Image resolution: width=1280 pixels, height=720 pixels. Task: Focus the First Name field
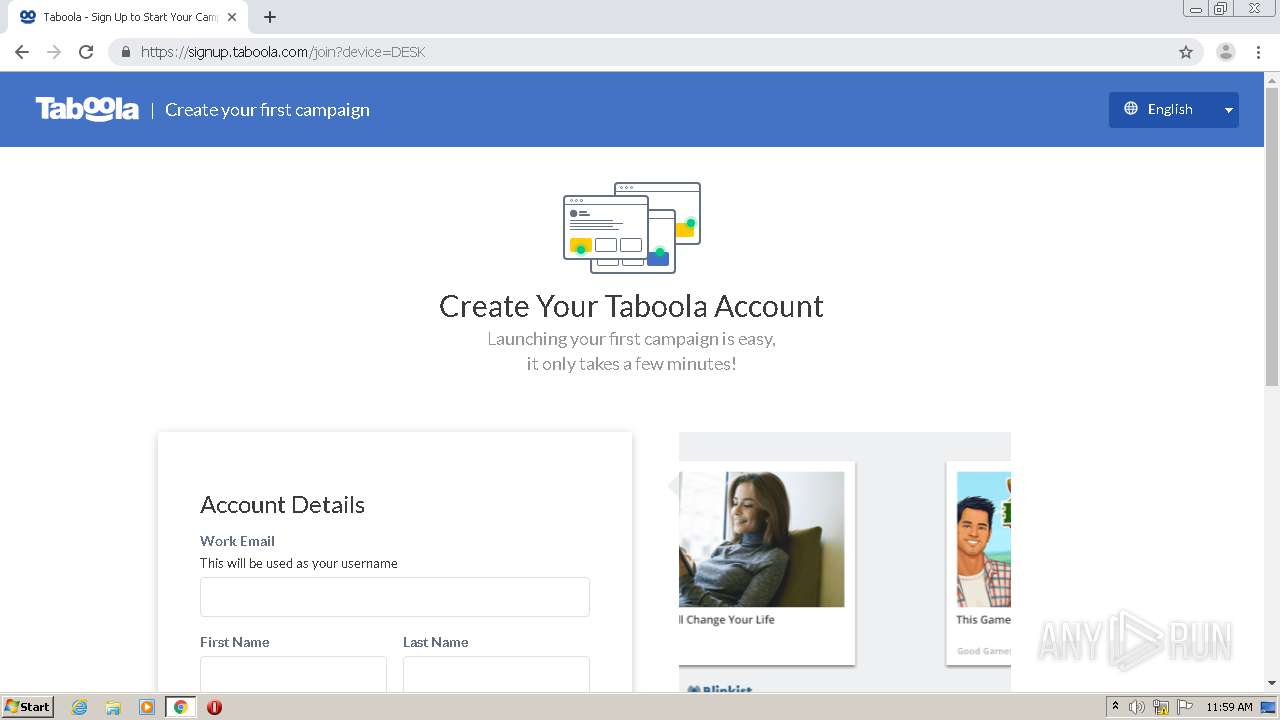pyautogui.click(x=293, y=674)
